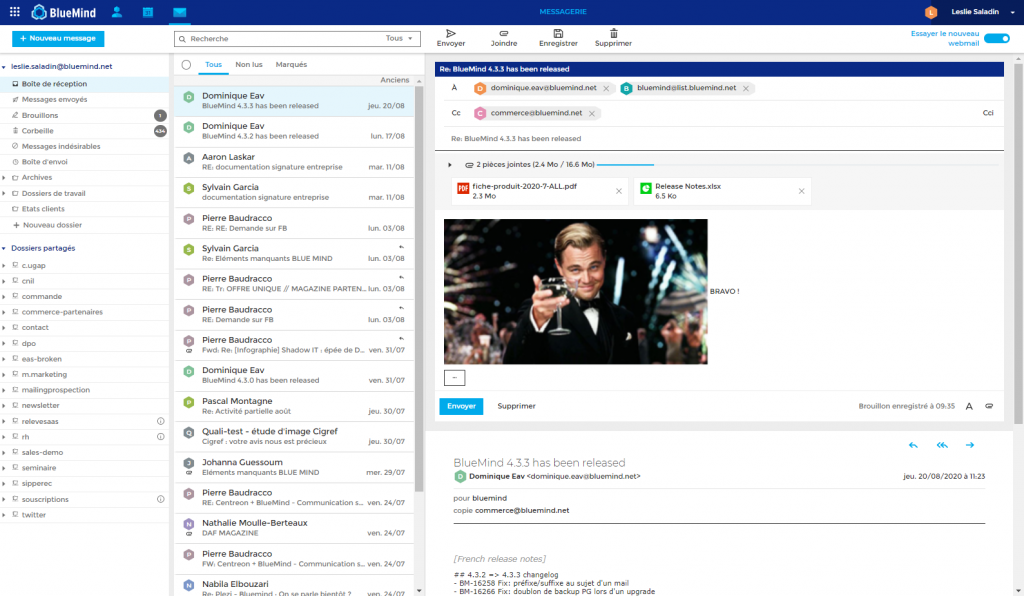Click the Joindre attachment toolbar icon
This screenshot has height=596, width=1024.
pos(503,33)
